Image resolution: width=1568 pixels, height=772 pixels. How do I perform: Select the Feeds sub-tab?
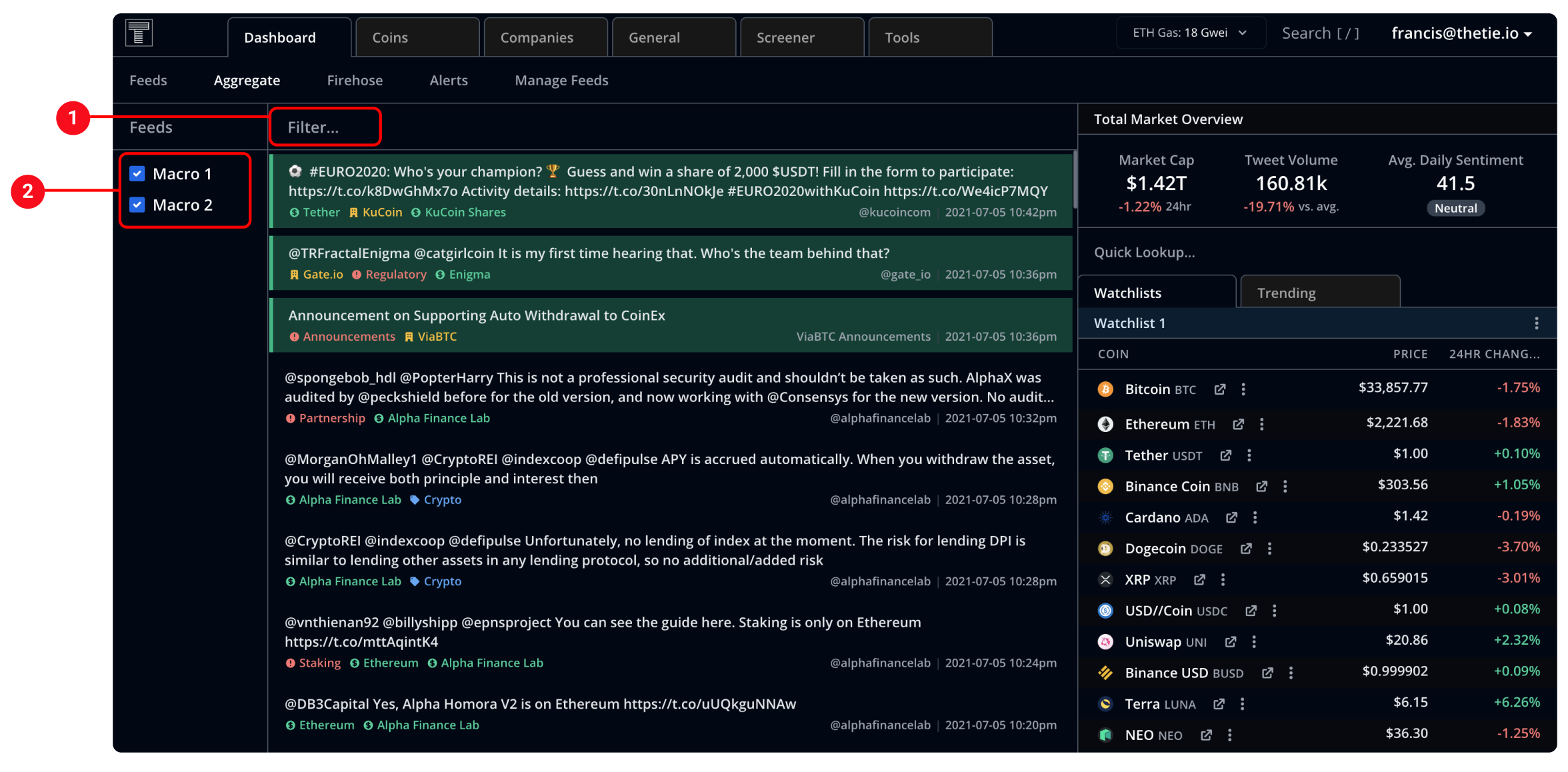(x=148, y=81)
